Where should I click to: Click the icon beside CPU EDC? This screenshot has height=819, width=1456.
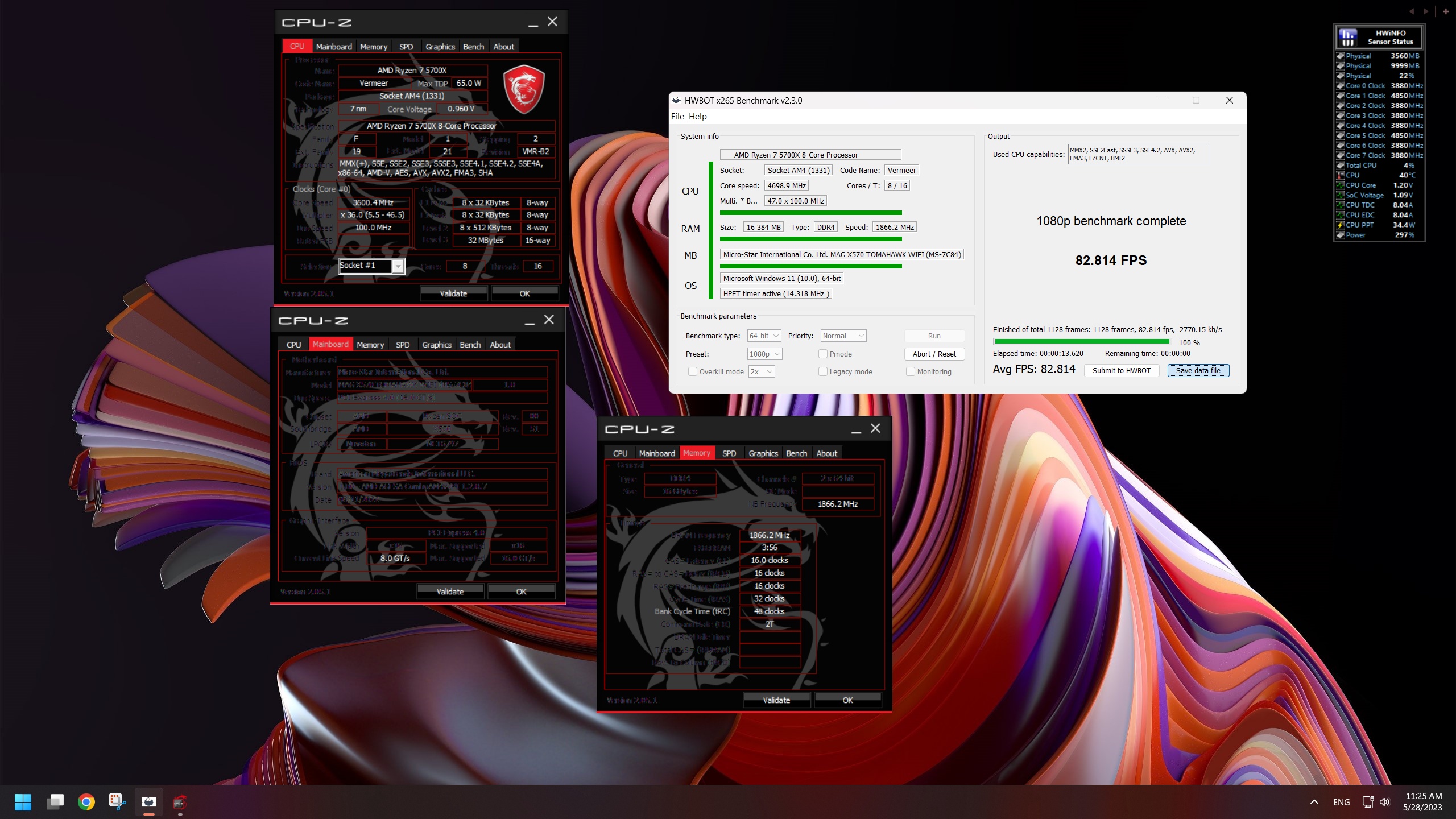(x=1340, y=215)
